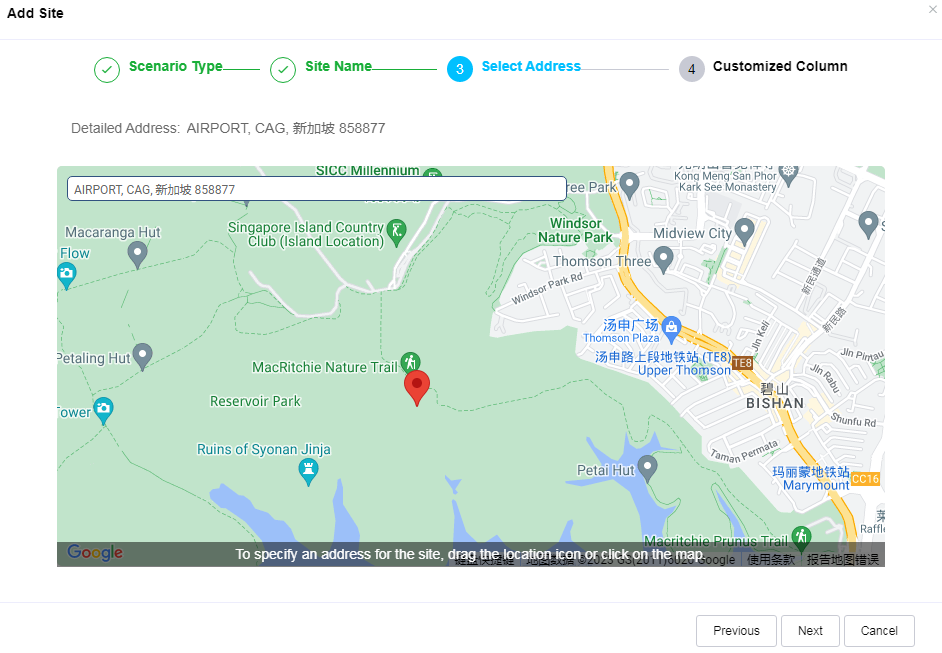Open the report map error link

(842, 560)
